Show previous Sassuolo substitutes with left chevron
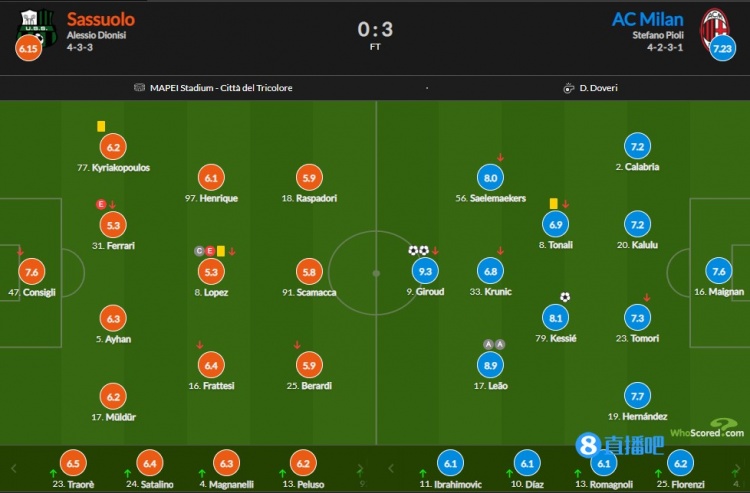The image size is (750, 493). [13, 469]
